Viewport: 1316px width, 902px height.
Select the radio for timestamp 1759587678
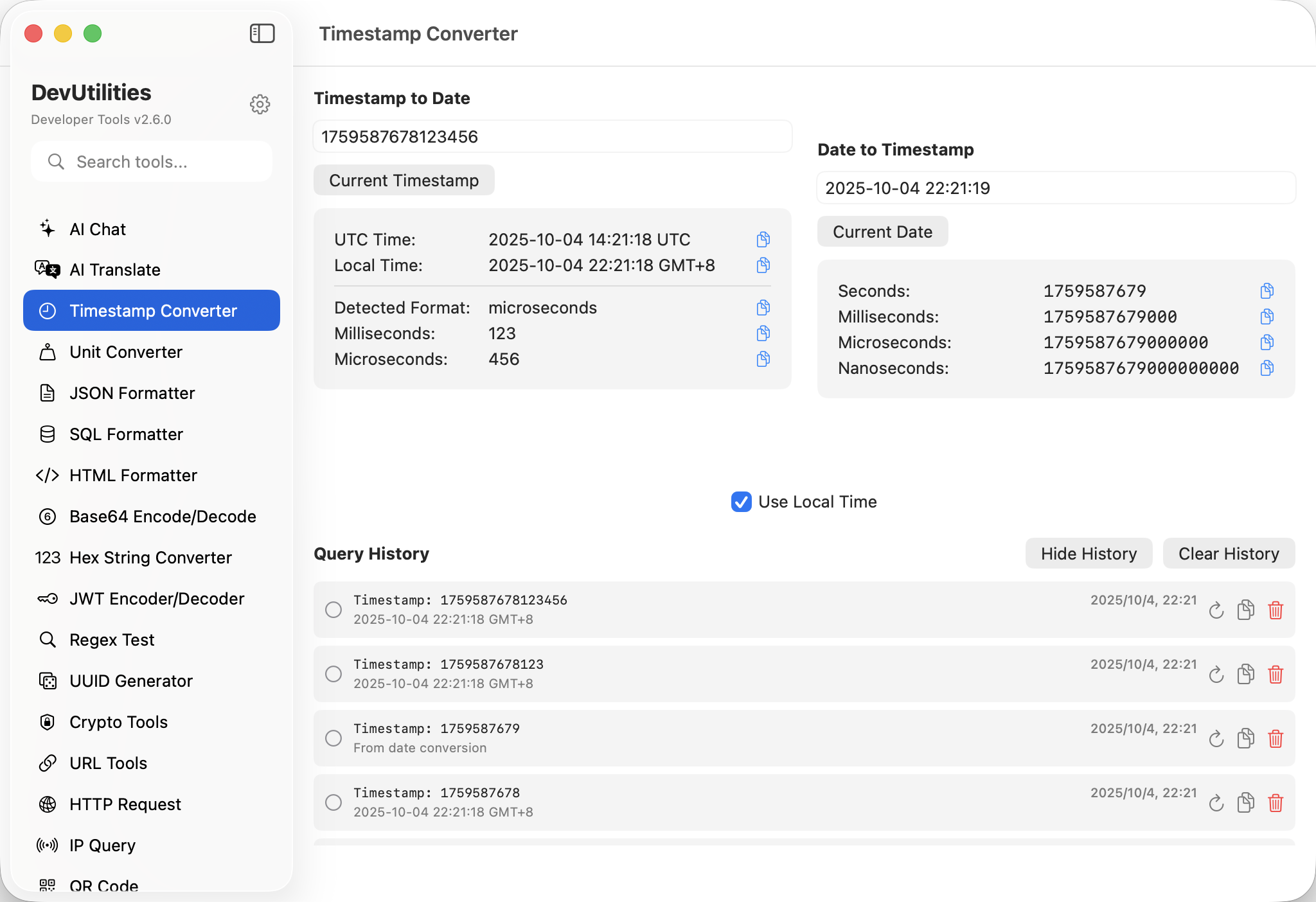click(x=333, y=802)
